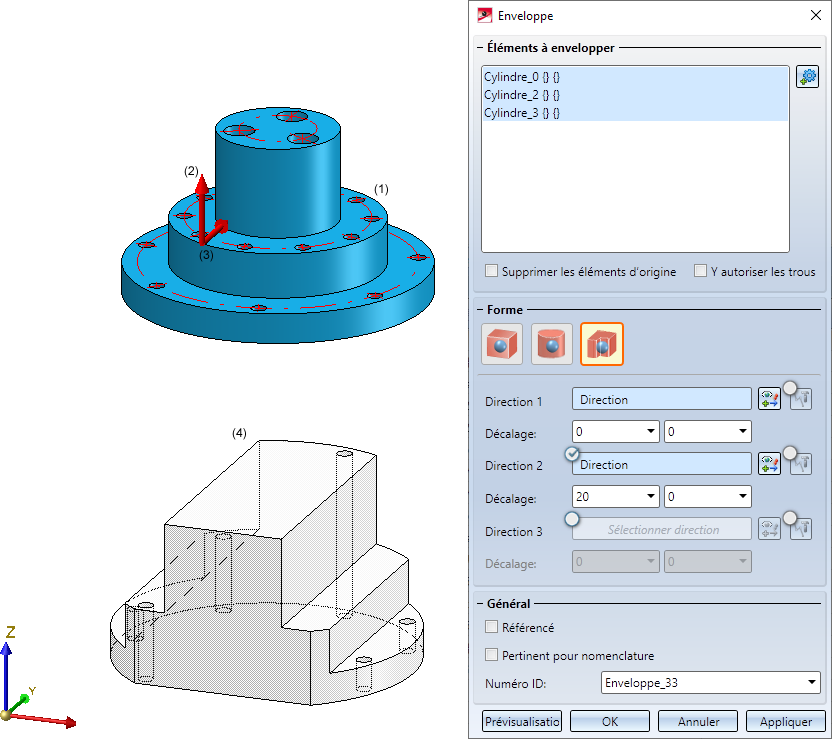Select the extruded contour envelope shape
The height and width of the screenshot is (739, 832).
602,344
